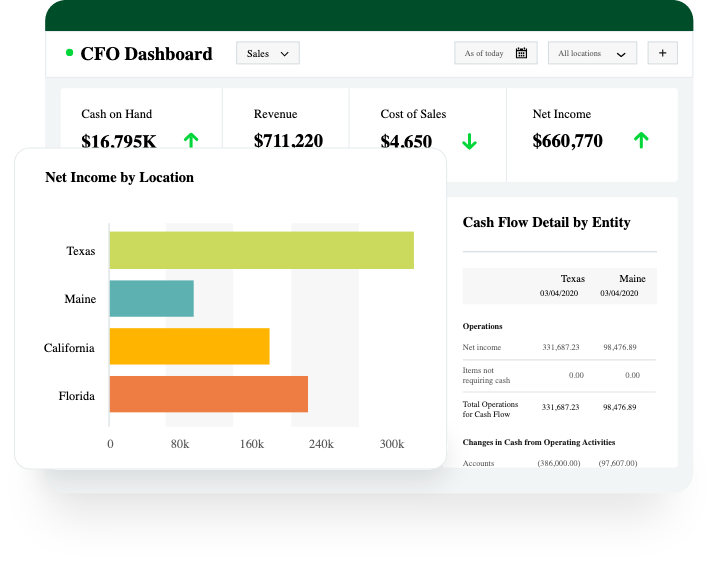Click the orange California bar
708x577 pixels.
click(190, 346)
